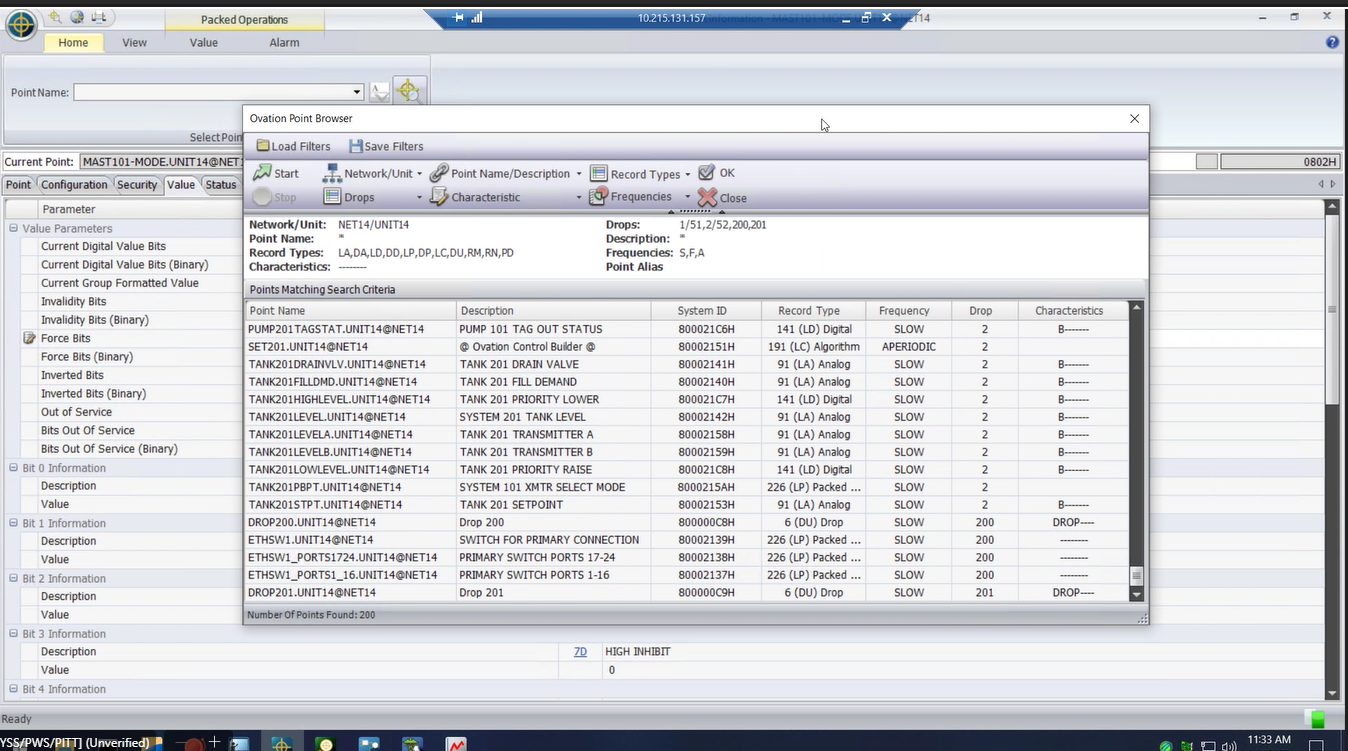
Task: Collapse the Bit 1 Information group
Action: [x=14, y=523]
